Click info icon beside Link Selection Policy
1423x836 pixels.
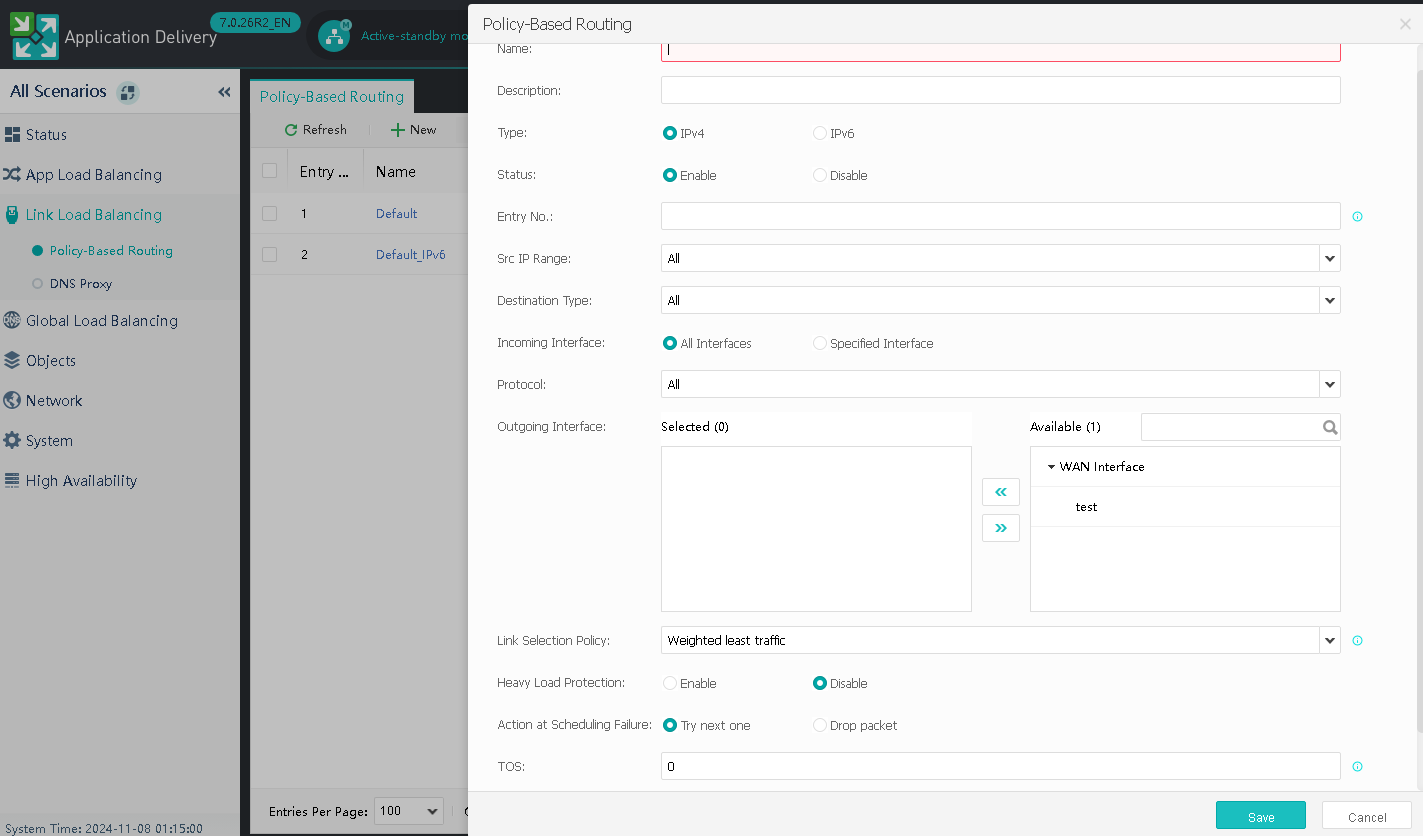1357,641
